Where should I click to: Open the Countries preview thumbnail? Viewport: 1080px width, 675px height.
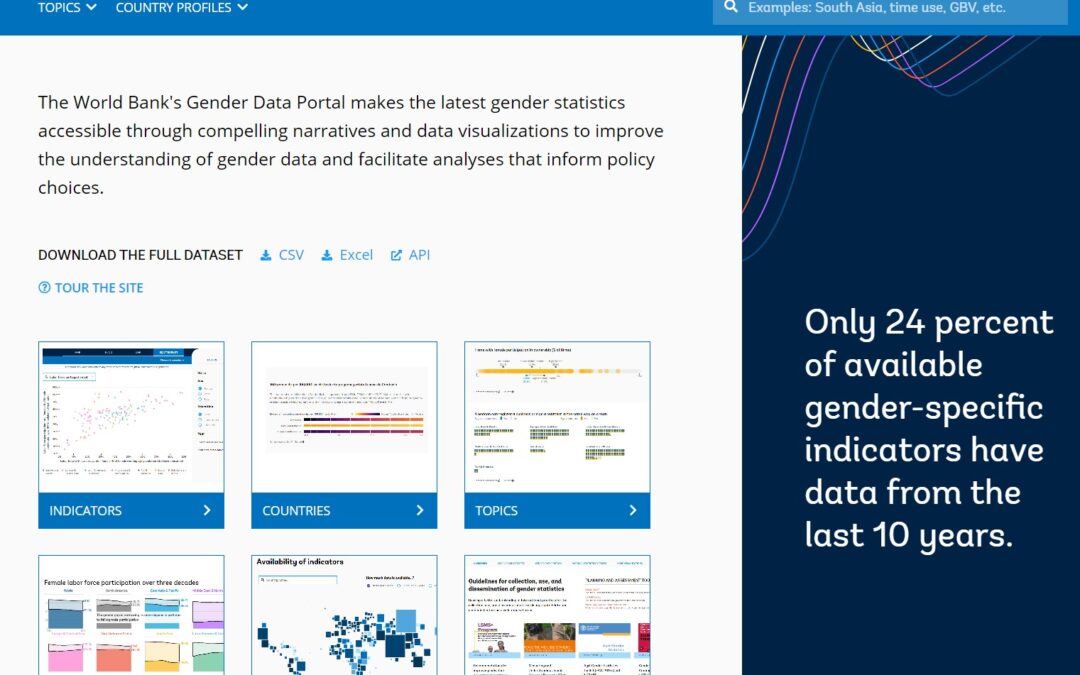[x=344, y=417]
